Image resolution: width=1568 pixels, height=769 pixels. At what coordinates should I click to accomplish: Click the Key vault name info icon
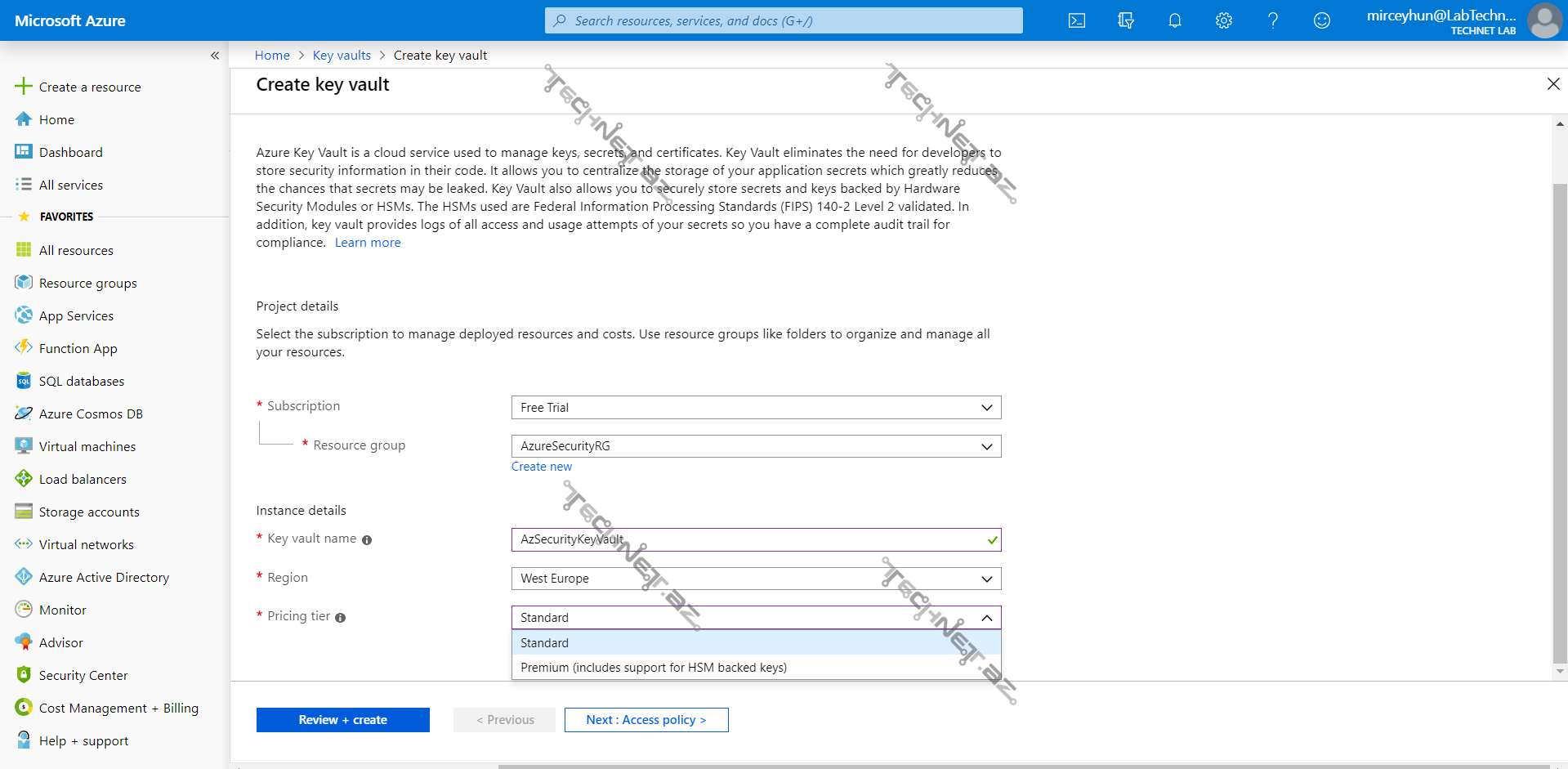click(367, 540)
